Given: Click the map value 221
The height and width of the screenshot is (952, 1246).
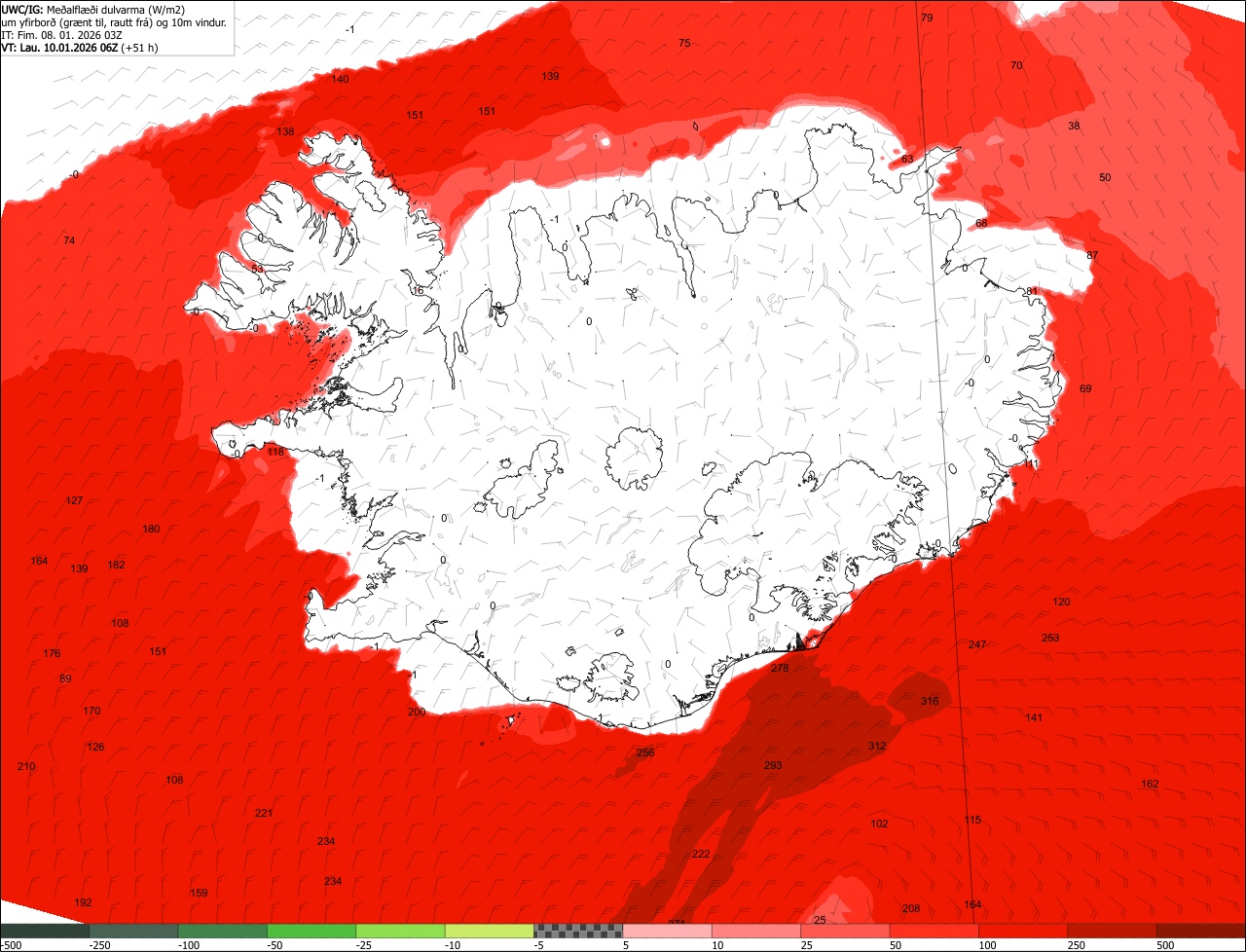Looking at the screenshot, I should pyautogui.click(x=264, y=814).
